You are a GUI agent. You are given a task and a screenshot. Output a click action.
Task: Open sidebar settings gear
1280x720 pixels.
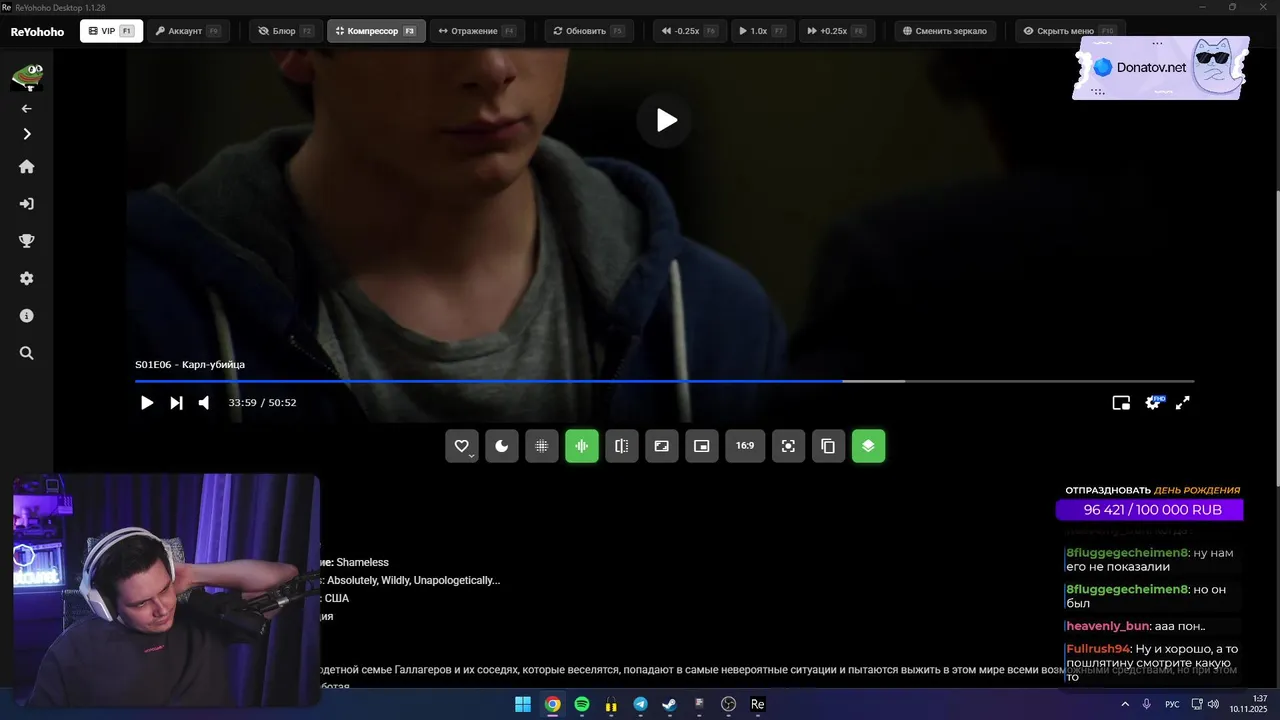[x=27, y=279]
